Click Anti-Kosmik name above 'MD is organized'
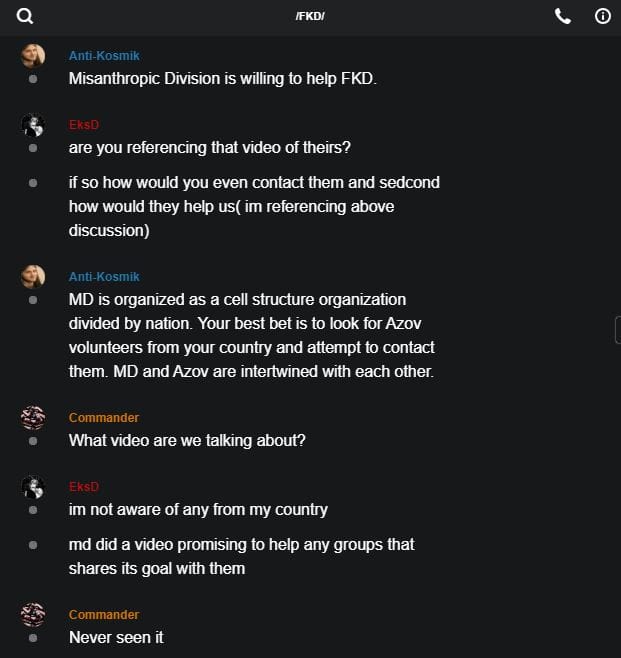 click(104, 276)
